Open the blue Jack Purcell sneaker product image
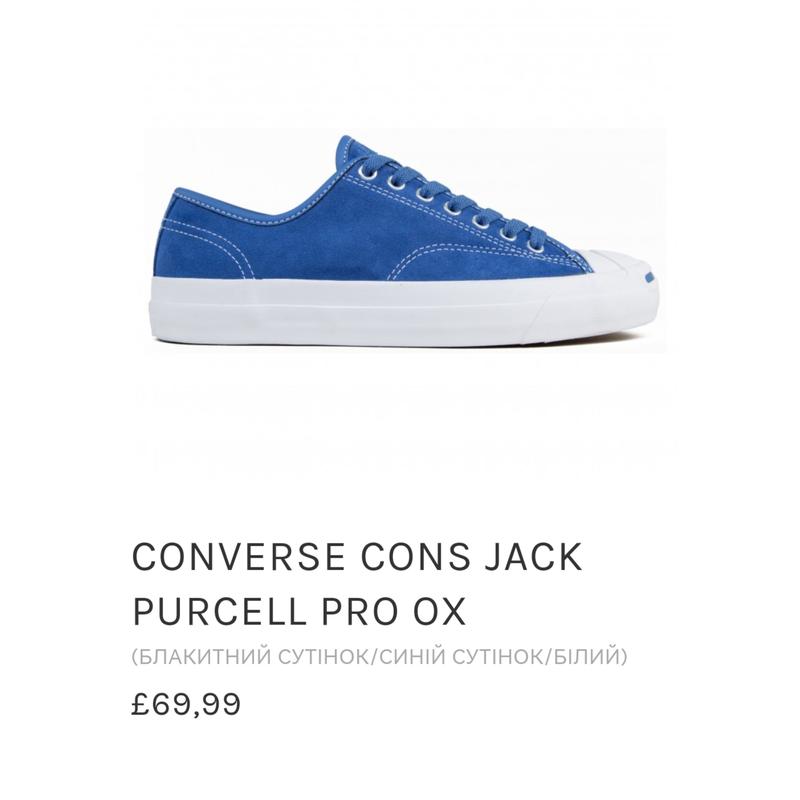The height and width of the screenshot is (800, 800). pyautogui.click(x=406, y=241)
